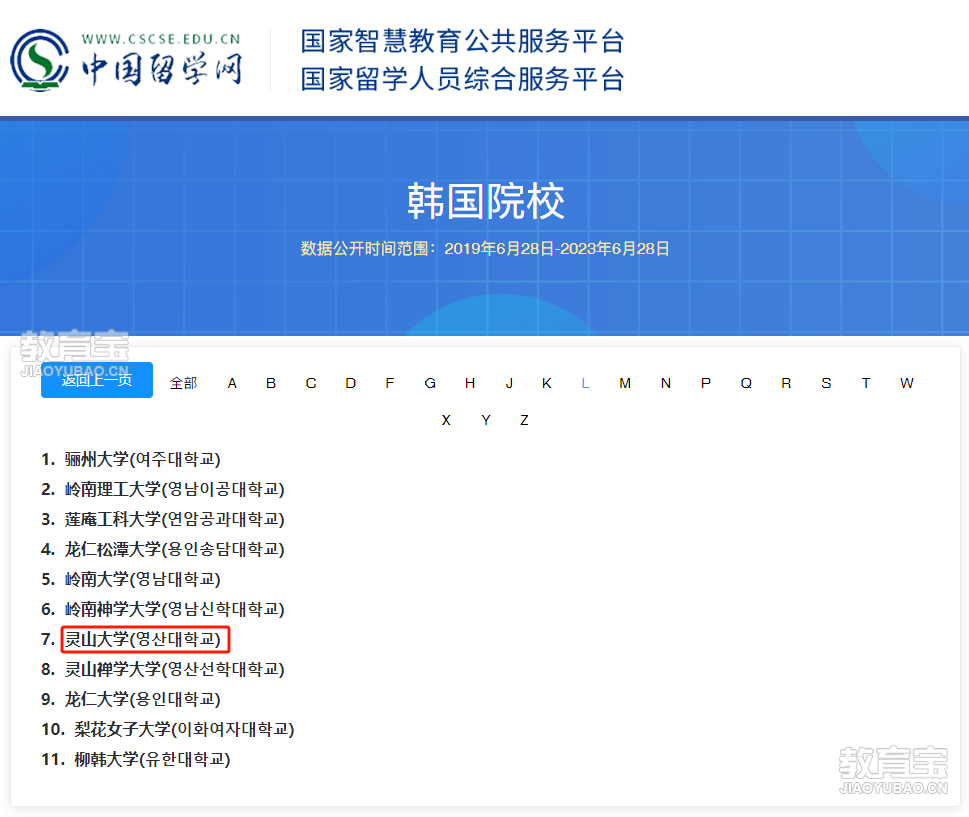Click the 韩国院校 page heading
Image resolution: width=969 pixels, height=817 pixels.
485,201
